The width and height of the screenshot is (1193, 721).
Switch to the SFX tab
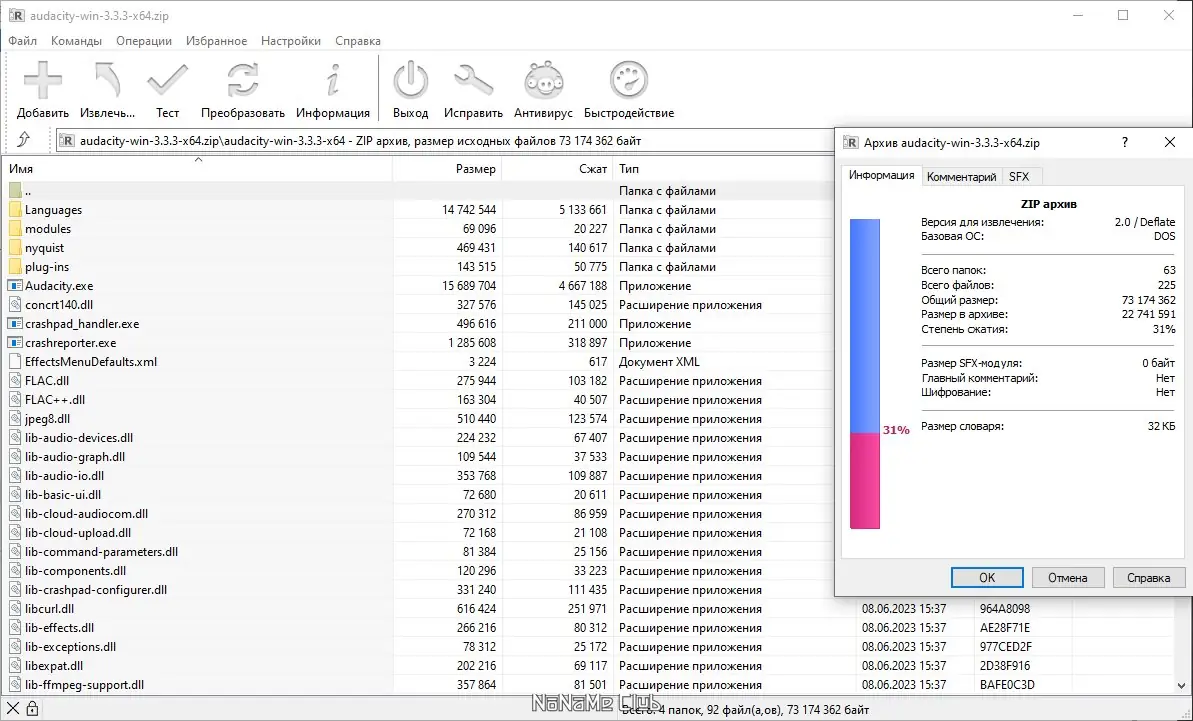pyautogui.click(x=1019, y=176)
